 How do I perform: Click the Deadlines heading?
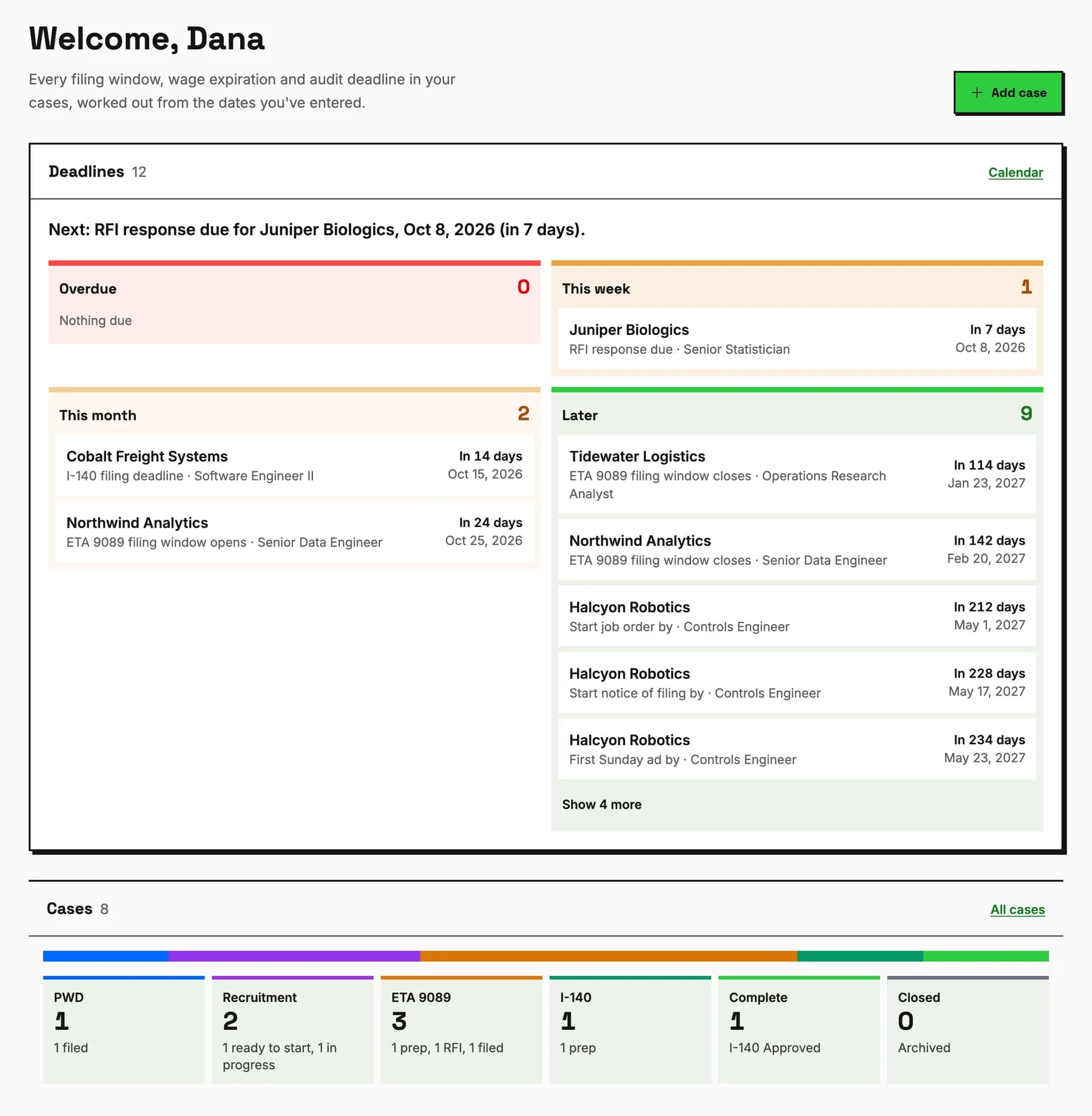86,172
